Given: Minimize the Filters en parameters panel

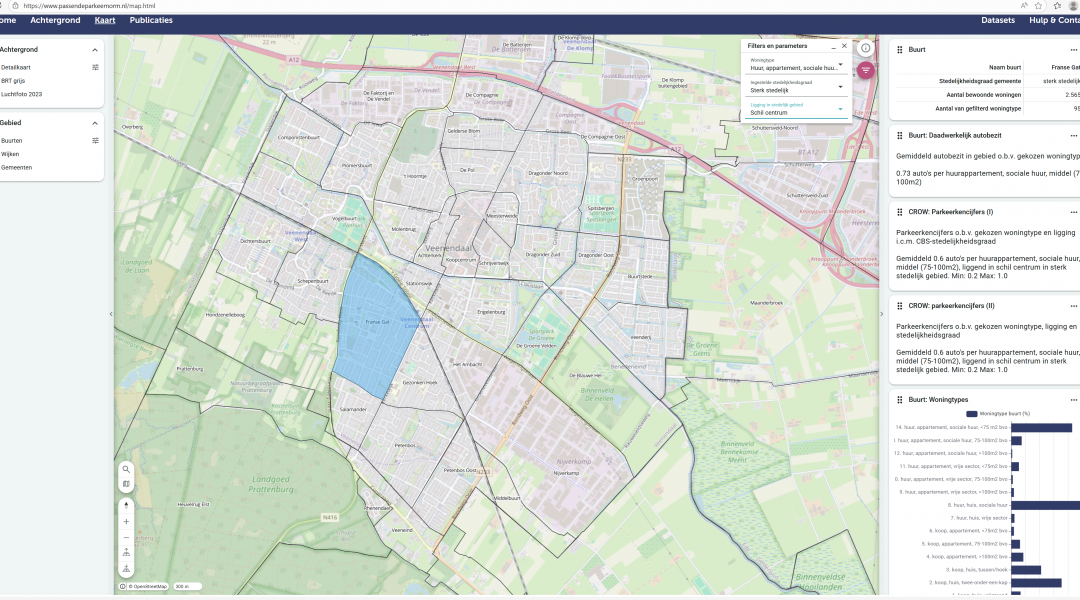Looking at the screenshot, I should (833, 46).
